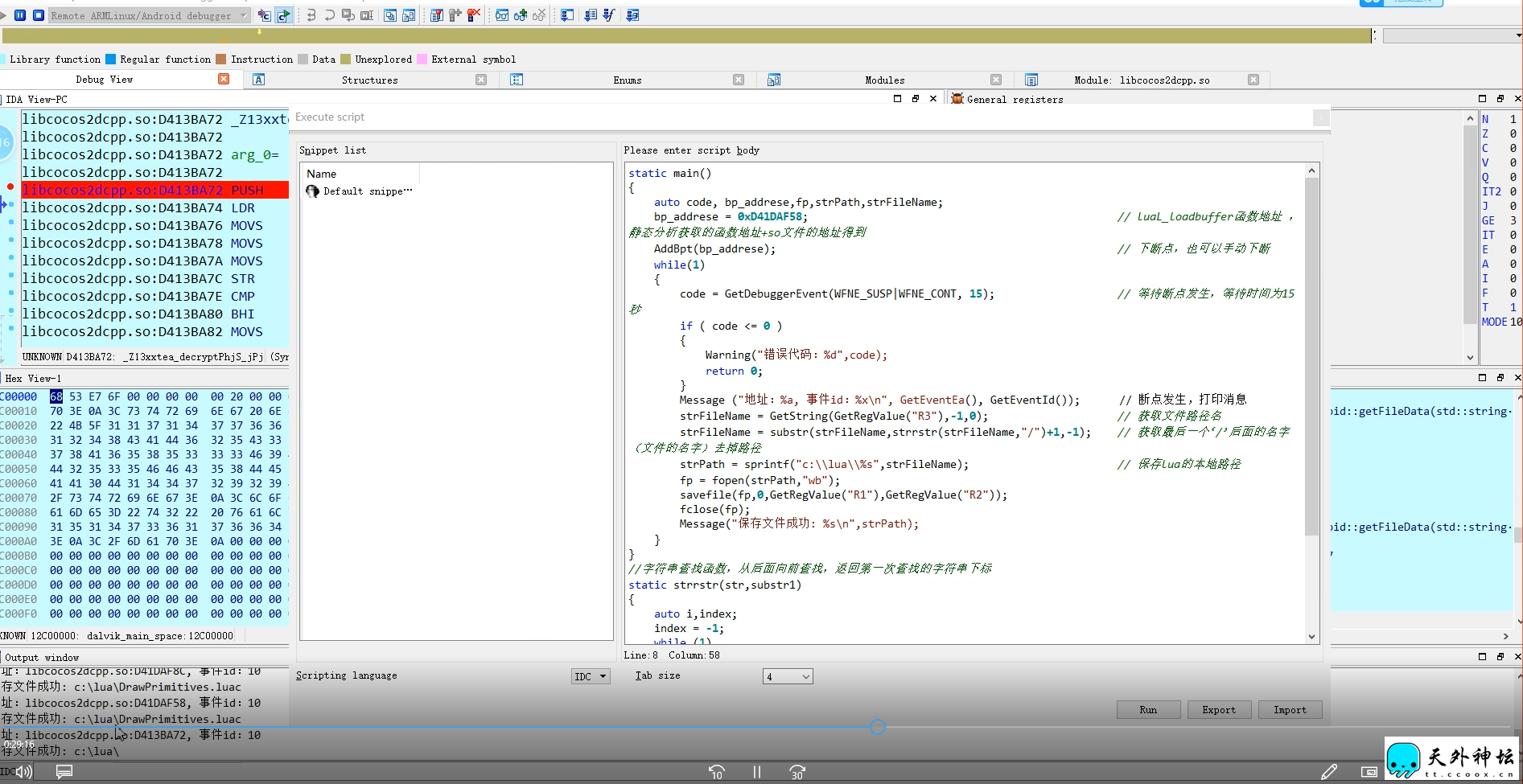The width and height of the screenshot is (1523, 784).
Task: Click the delete breakpoint red X icon
Action: pos(474,15)
